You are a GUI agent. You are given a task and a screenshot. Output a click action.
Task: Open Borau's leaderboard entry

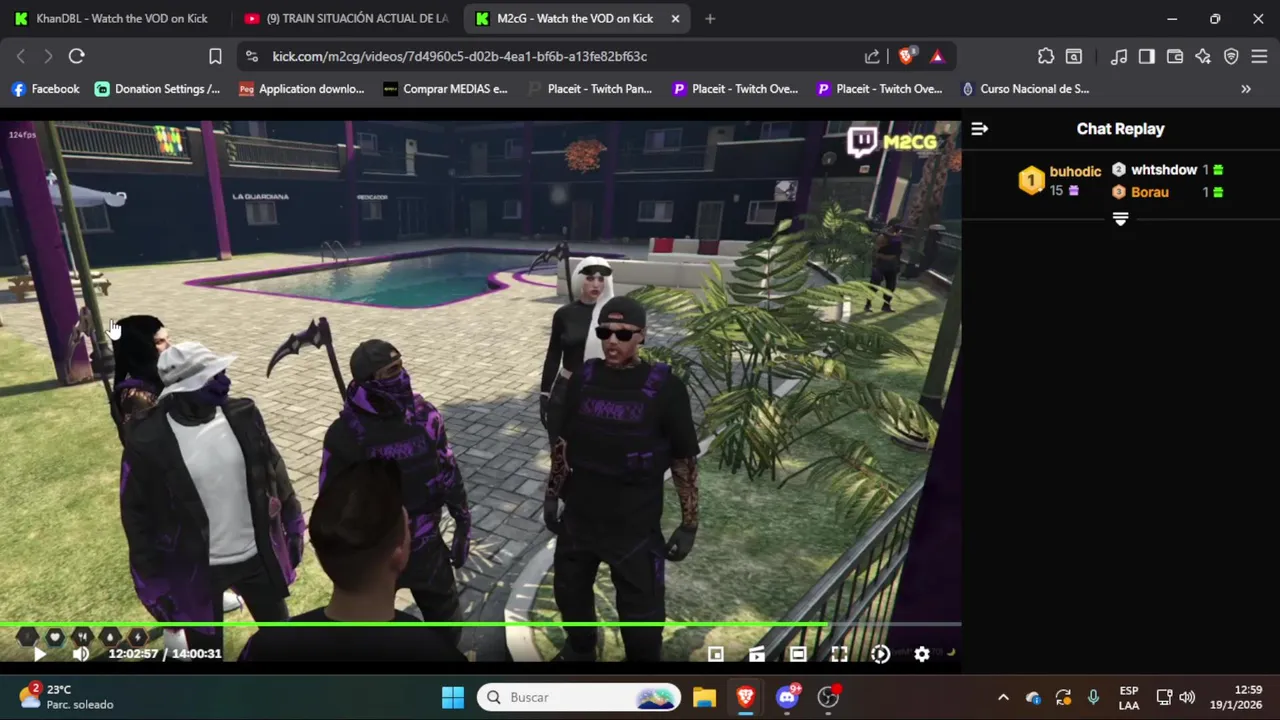[1168, 192]
